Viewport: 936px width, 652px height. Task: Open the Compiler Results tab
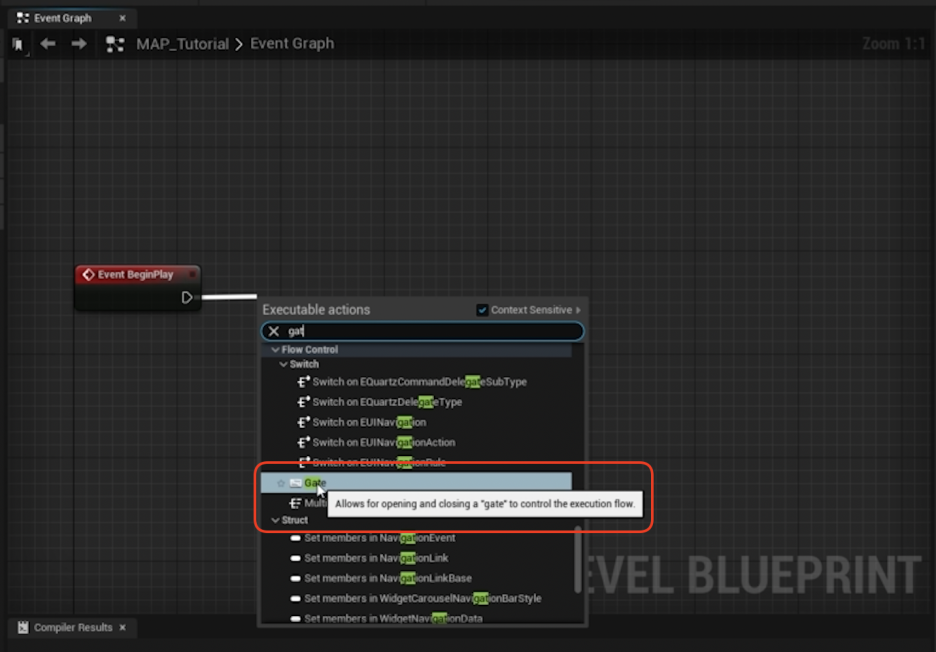pos(73,628)
